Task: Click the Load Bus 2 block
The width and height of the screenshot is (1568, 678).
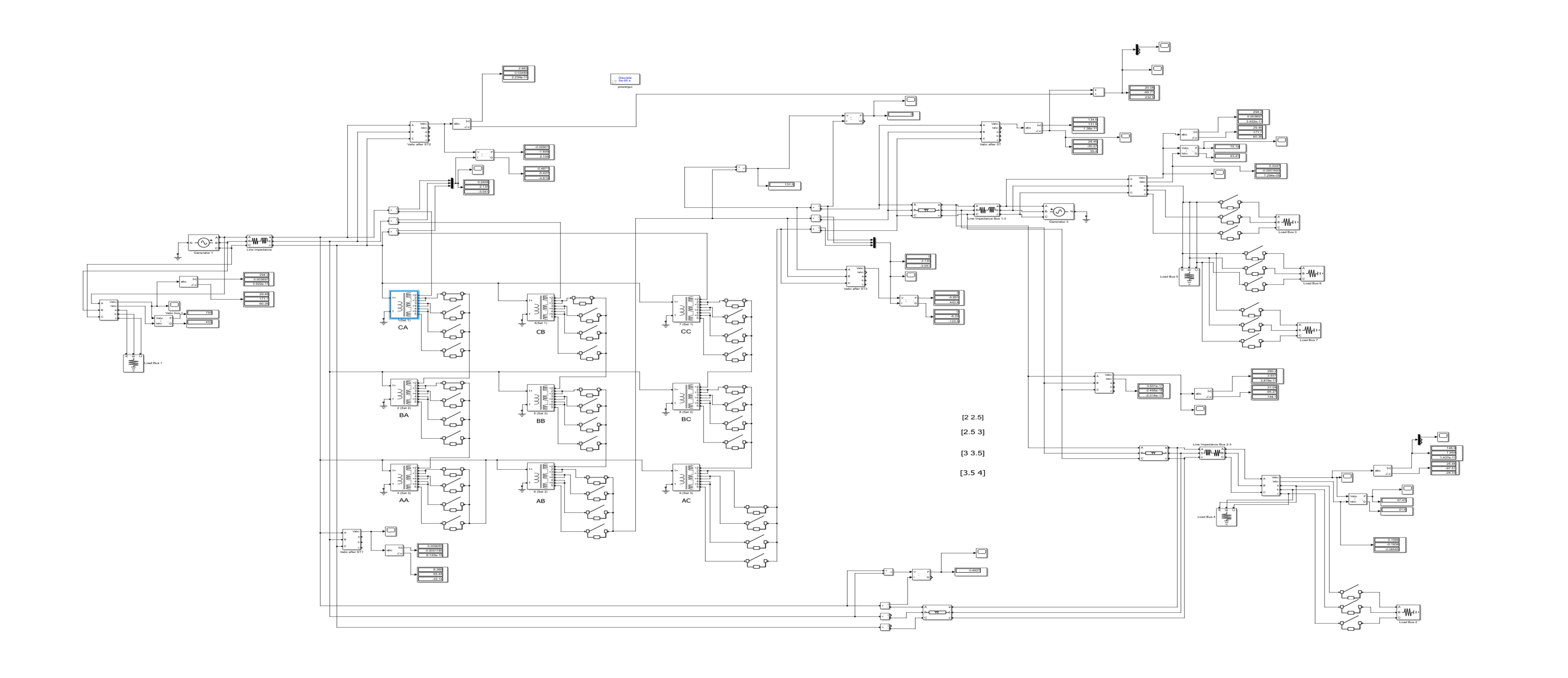Action: point(1408,612)
